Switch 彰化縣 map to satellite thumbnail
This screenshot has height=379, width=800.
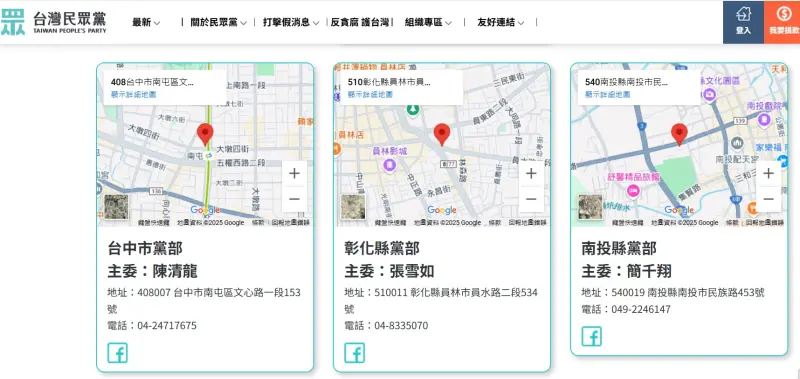click(353, 207)
